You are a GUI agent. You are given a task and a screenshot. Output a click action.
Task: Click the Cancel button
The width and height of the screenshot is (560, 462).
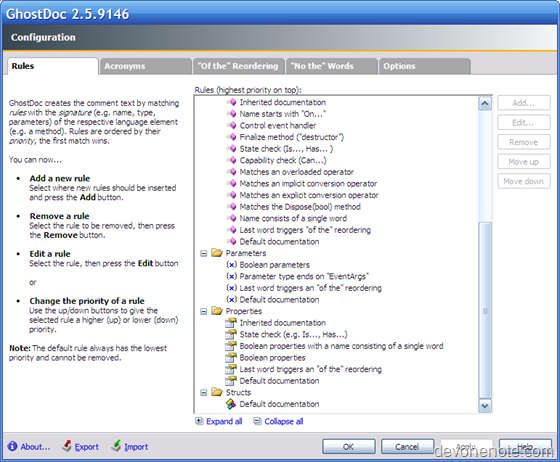[407, 447]
